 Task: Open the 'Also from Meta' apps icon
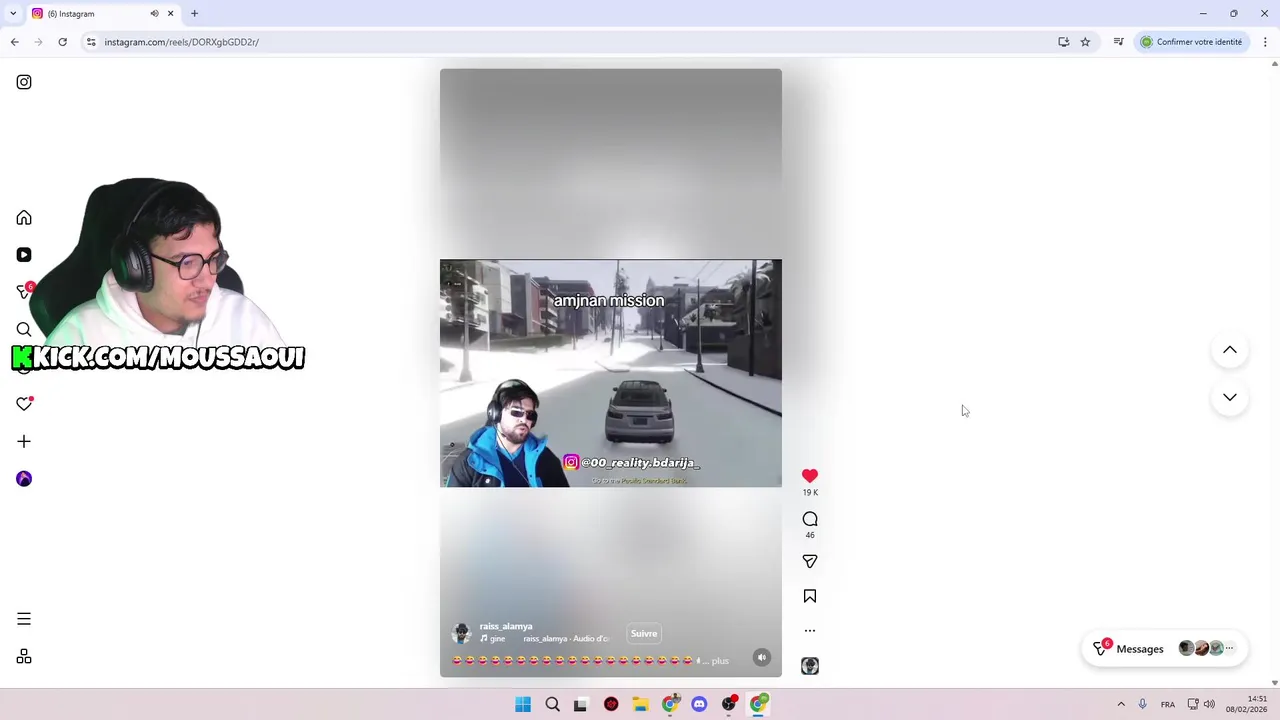[24, 657]
